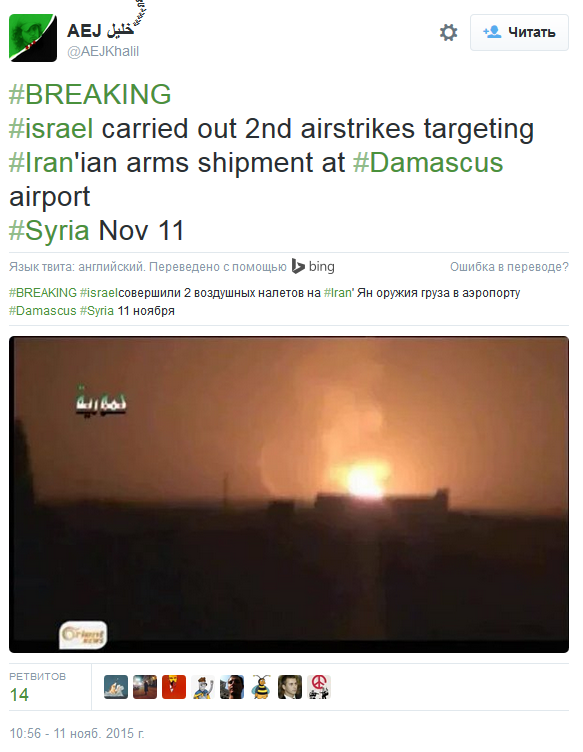Click #Iran hashtag in translated text
Screen dimensions: 583x752
[338, 293]
